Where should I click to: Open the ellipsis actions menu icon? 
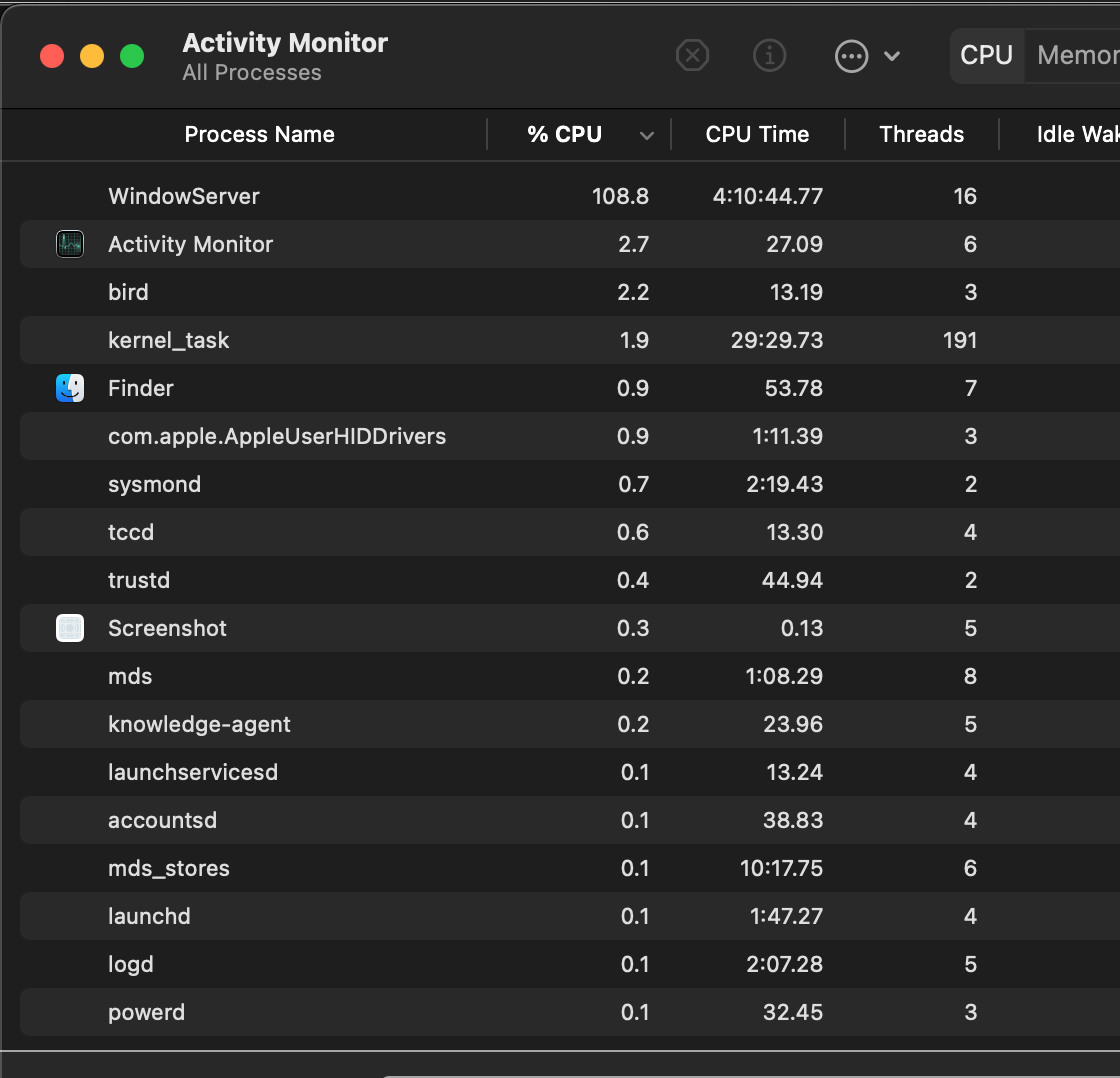pyautogui.click(x=851, y=56)
